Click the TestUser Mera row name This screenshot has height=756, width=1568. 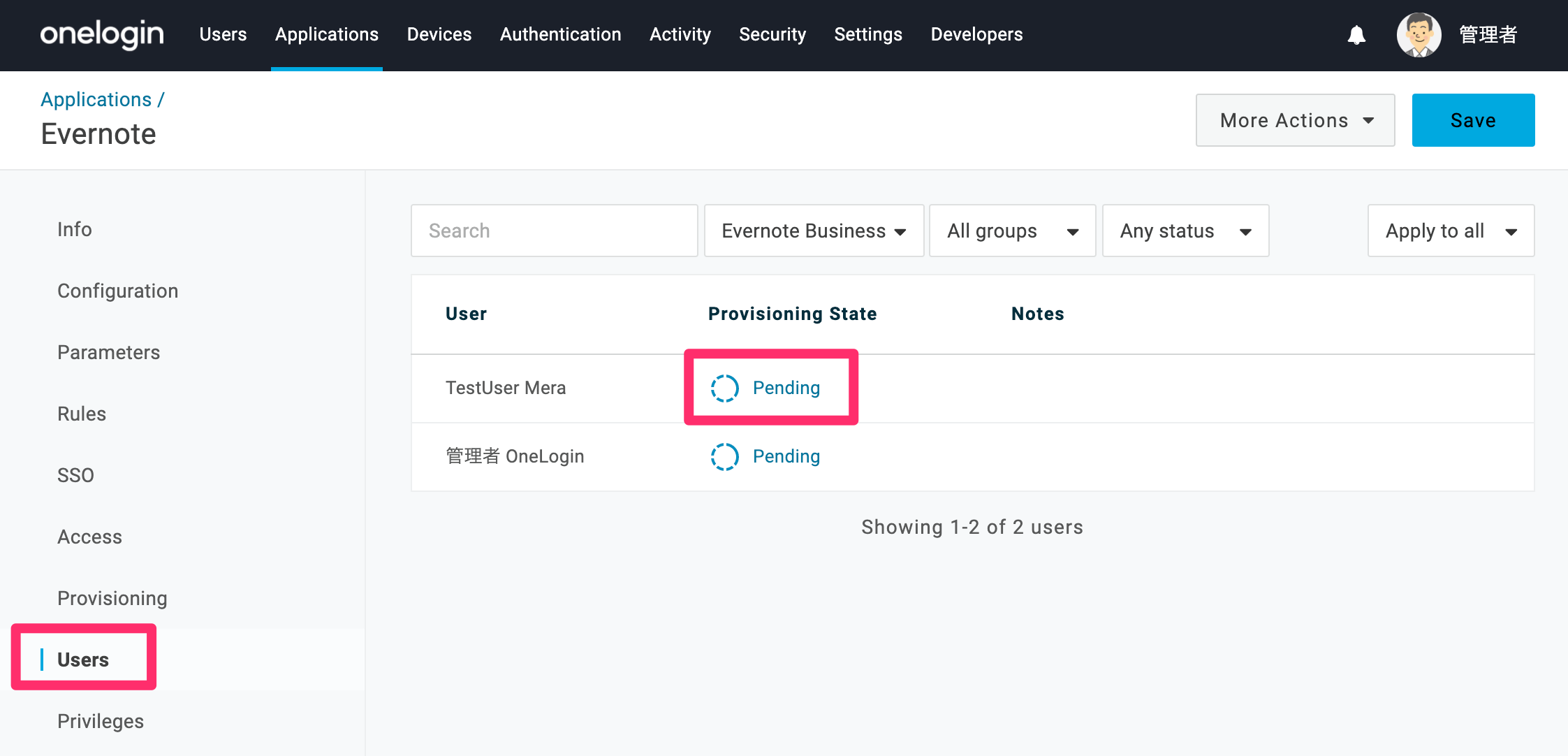[506, 388]
